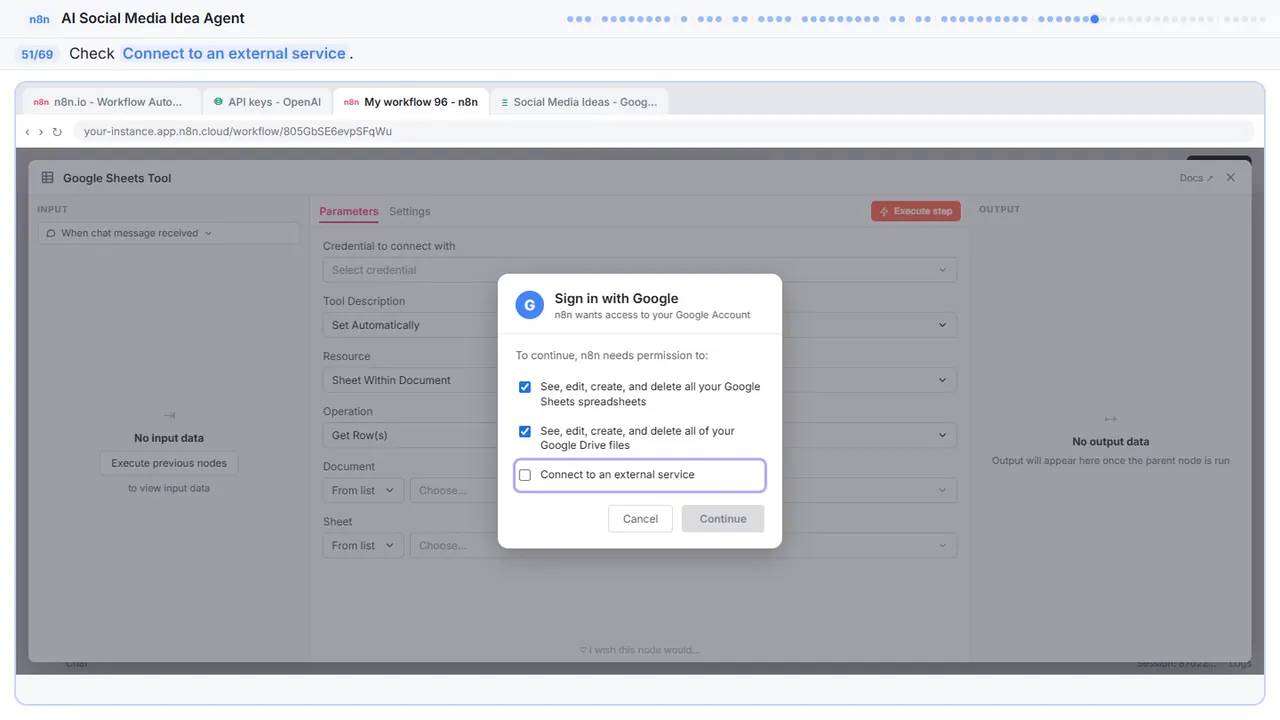This screenshot has width=1280, height=720.
Task: Check the Connect to an external service checkbox
Action: [525, 475]
